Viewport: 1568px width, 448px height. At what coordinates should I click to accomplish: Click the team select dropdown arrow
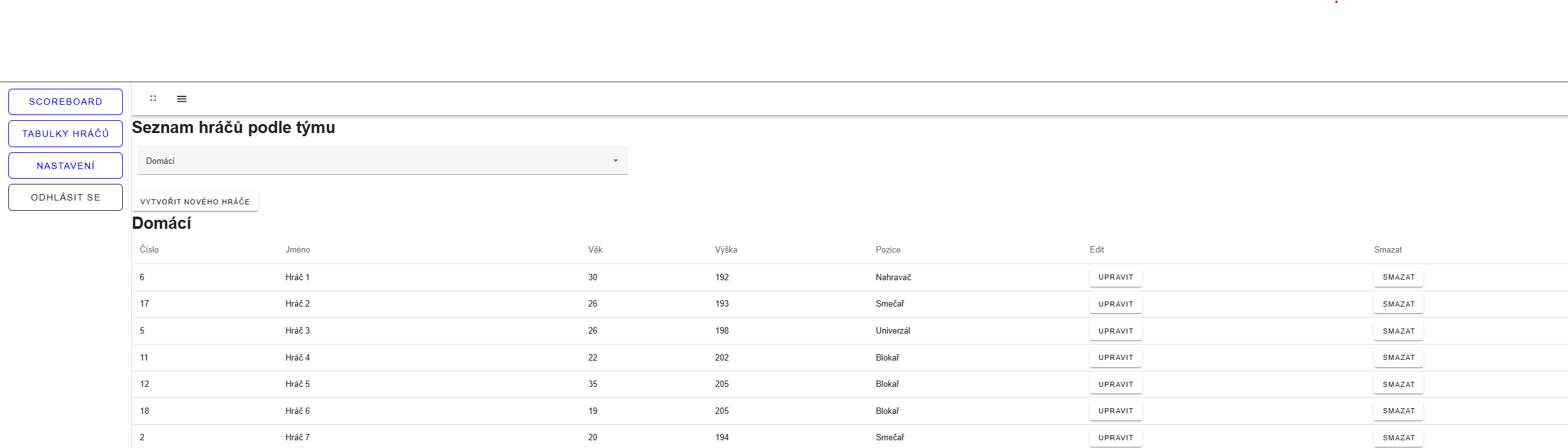615,161
